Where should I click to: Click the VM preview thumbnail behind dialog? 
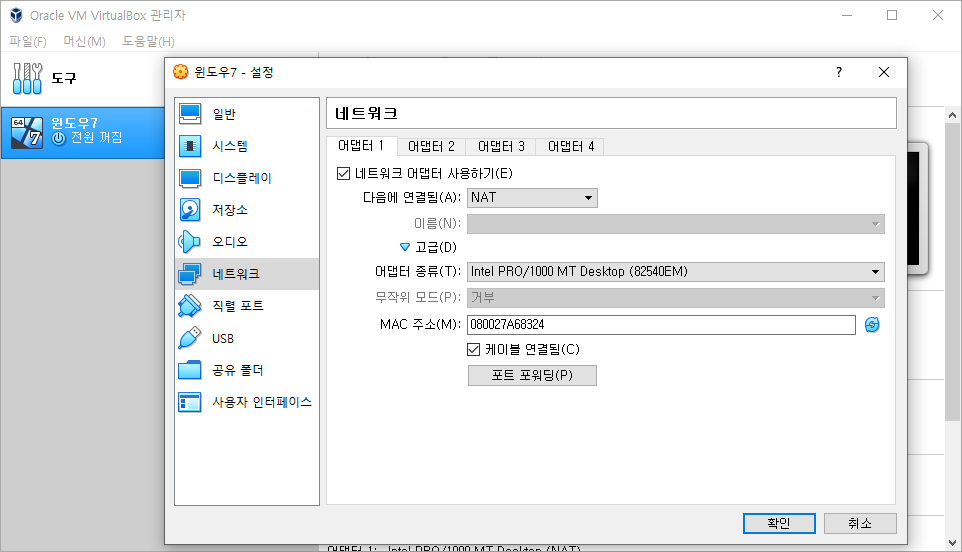click(x=917, y=209)
